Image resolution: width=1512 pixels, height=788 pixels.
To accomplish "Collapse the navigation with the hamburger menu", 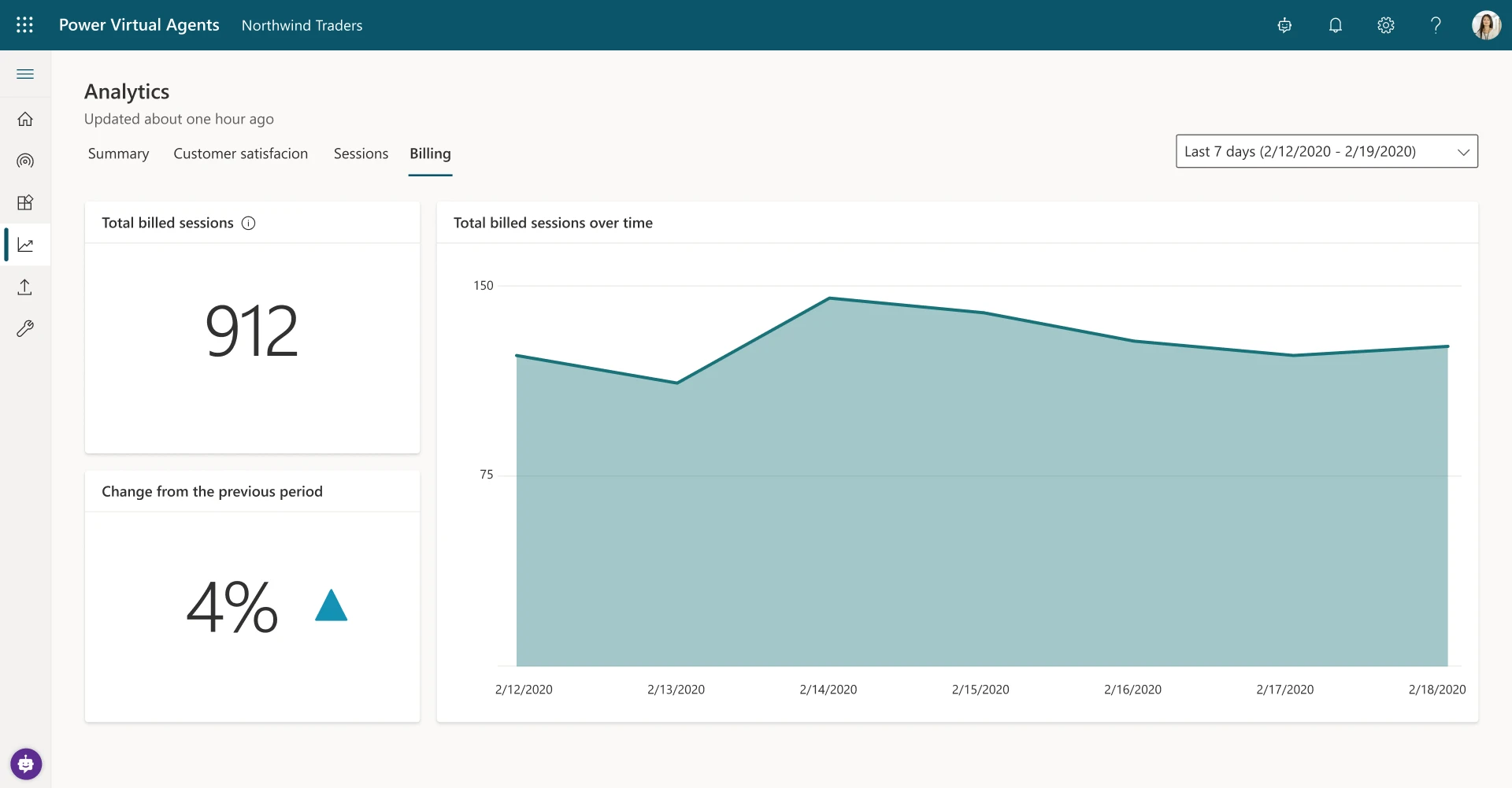I will click(24, 73).
